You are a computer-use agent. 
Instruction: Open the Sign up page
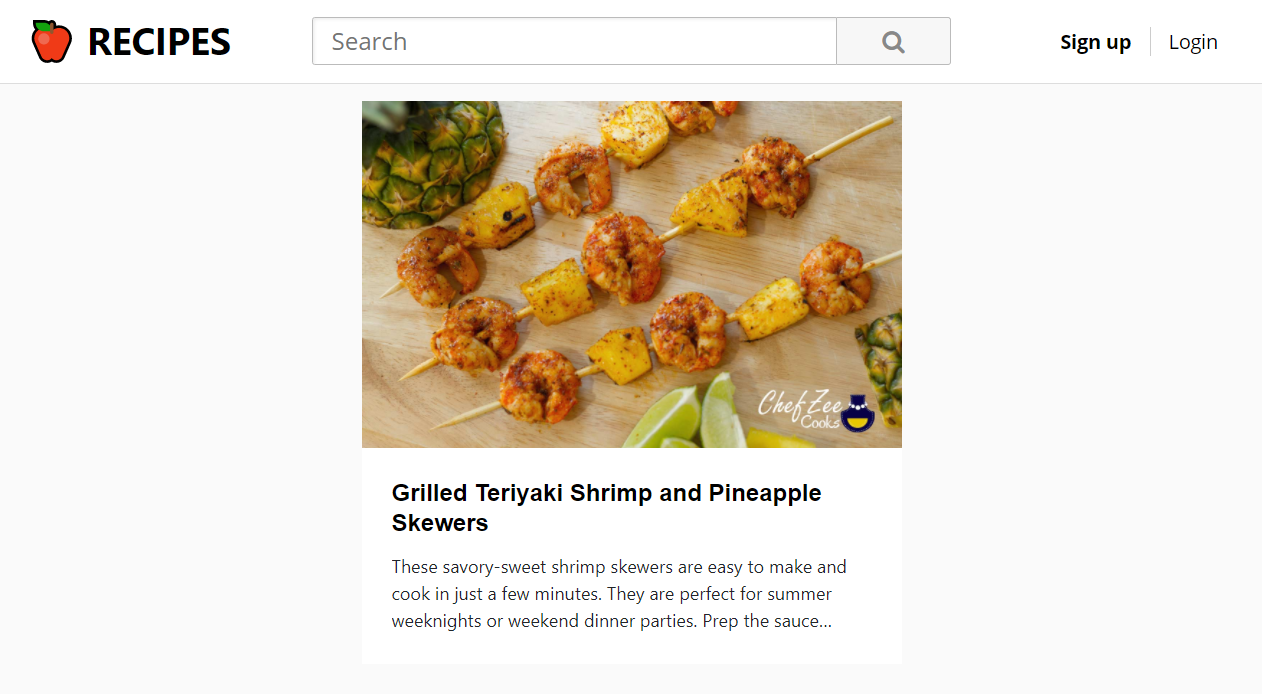1095,42
